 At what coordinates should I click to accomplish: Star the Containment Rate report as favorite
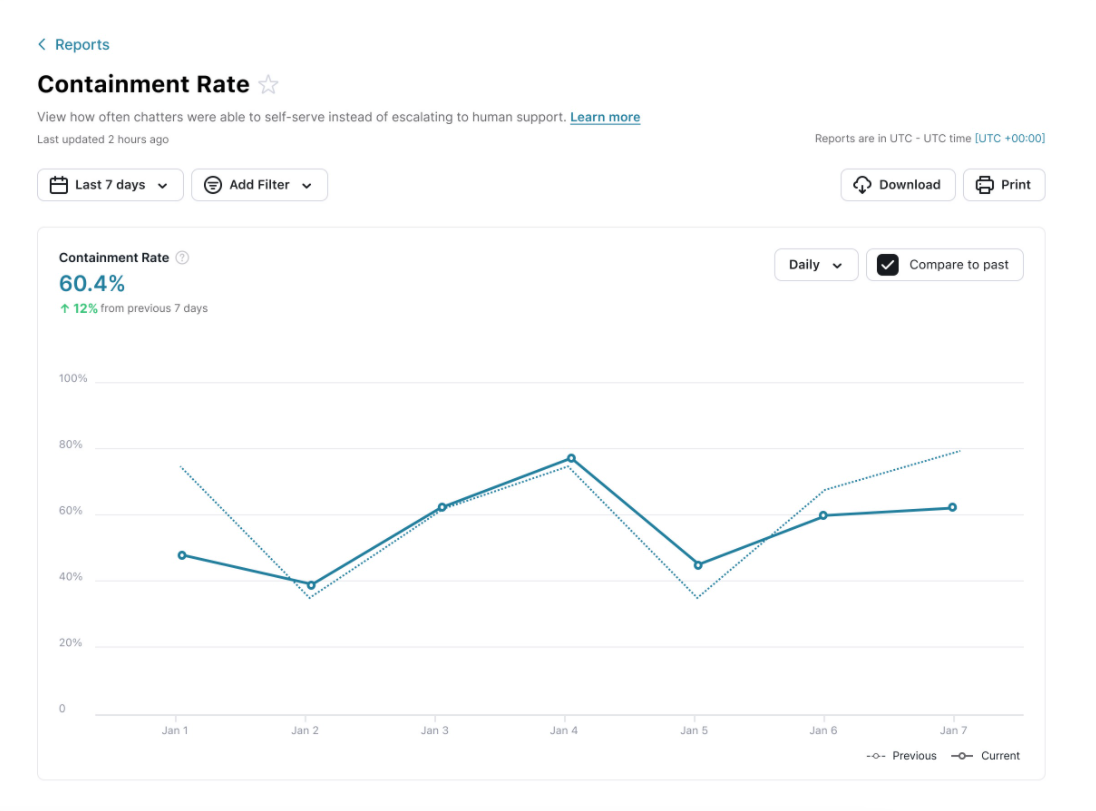268,85
